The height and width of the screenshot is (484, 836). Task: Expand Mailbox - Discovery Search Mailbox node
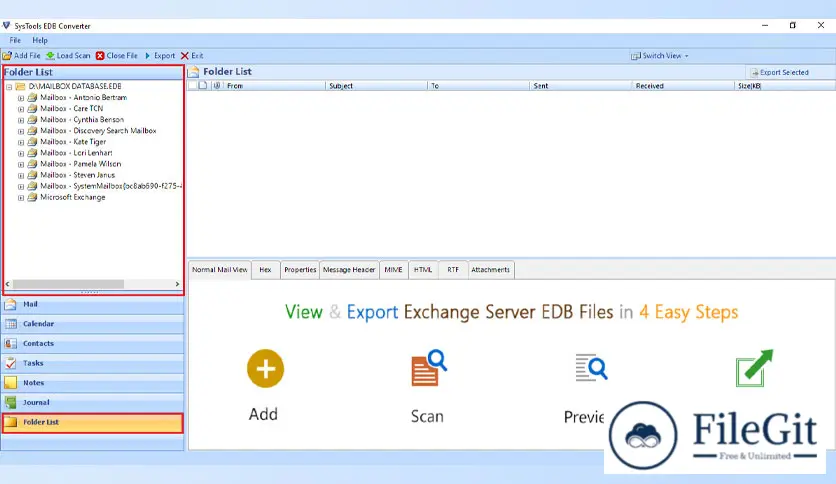(21, 131)
